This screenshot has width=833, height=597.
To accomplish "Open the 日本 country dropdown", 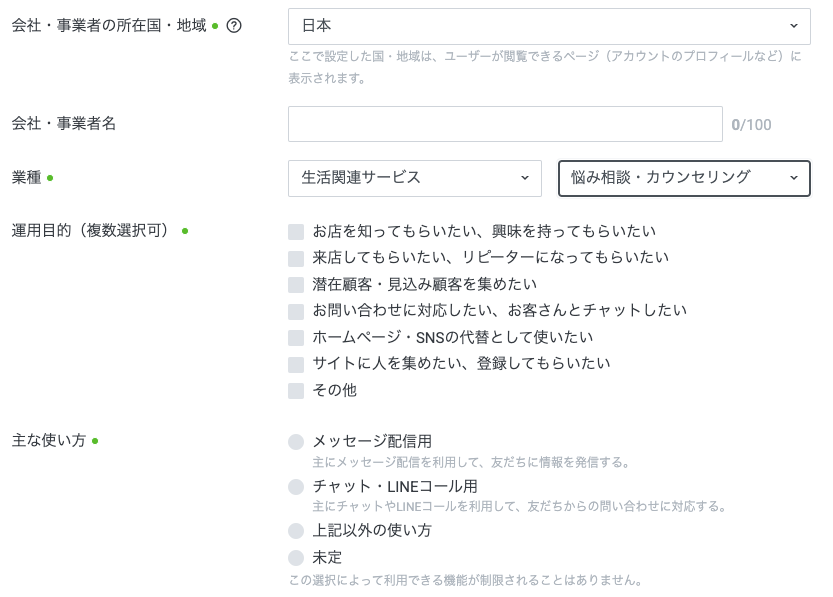I will (x=549, y=26).
